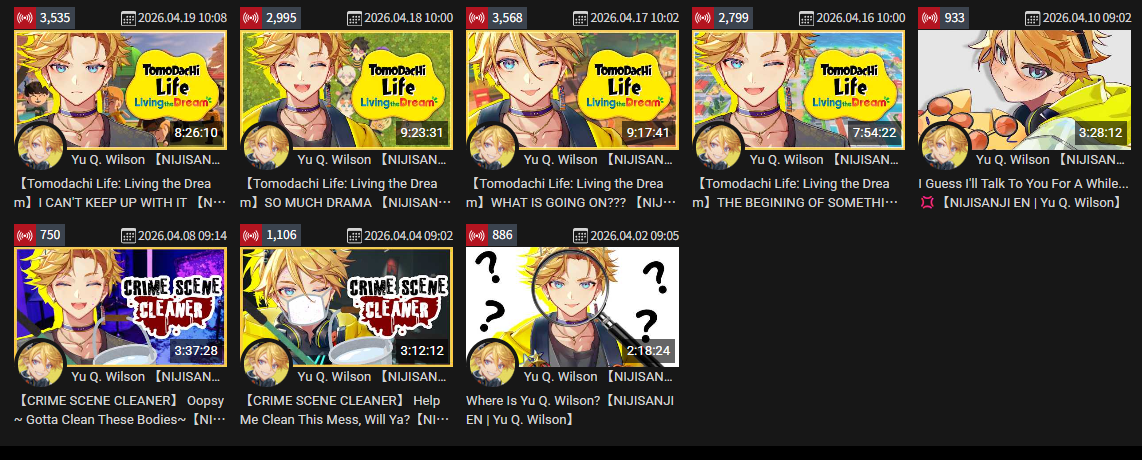The height and width of the screenshot is (460, 1142).
Task: Click the calendar icon beside 2026.04.04 09:02
Action: tap(354, 235)
